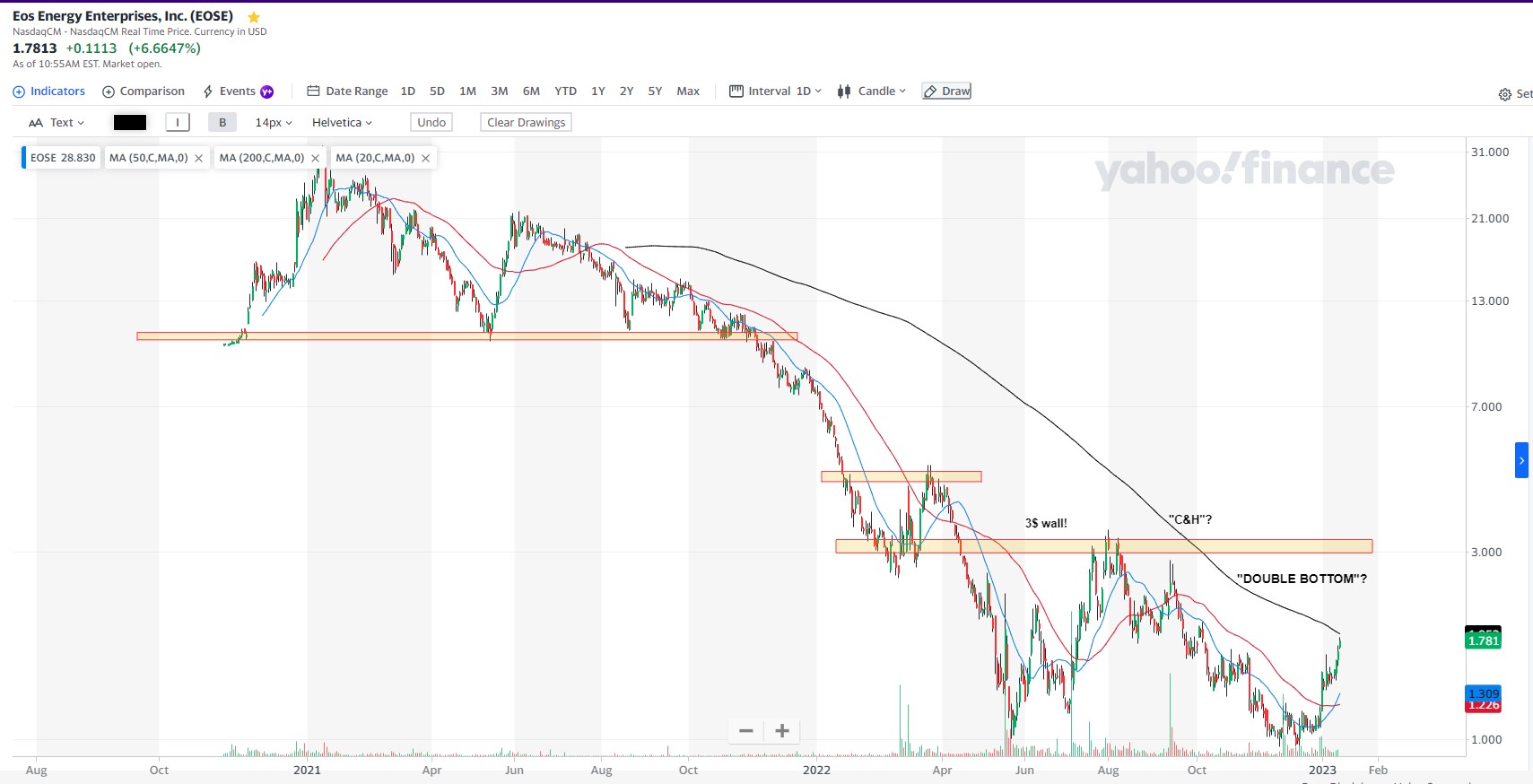Open the Indicators panel

(x=49, y=91)
